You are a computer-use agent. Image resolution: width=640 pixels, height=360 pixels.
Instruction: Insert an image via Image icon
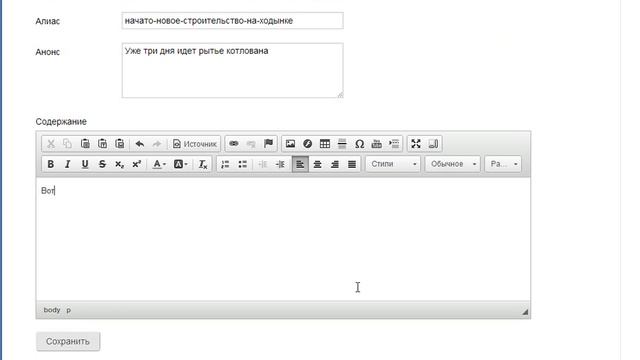[x=290, y=144]
